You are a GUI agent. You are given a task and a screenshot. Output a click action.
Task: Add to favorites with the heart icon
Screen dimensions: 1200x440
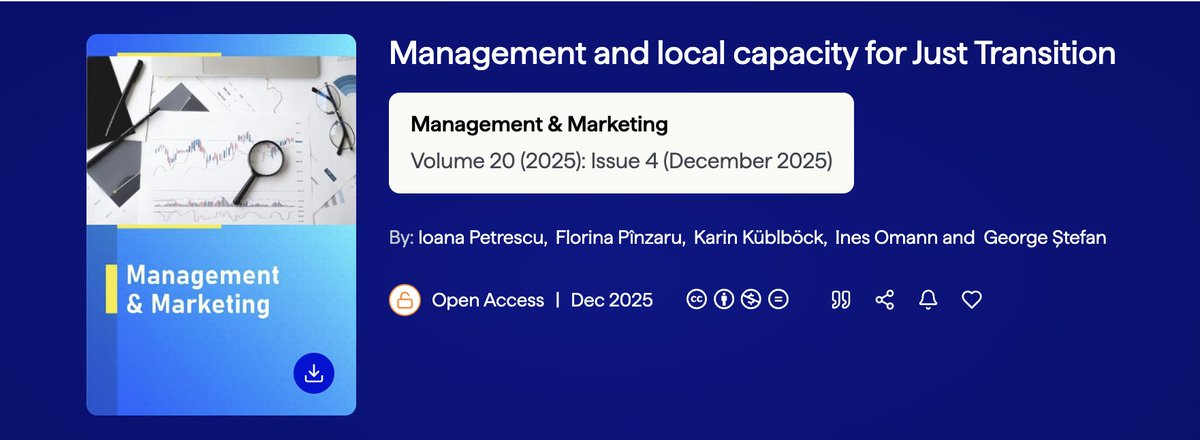[x=972, y=300]
